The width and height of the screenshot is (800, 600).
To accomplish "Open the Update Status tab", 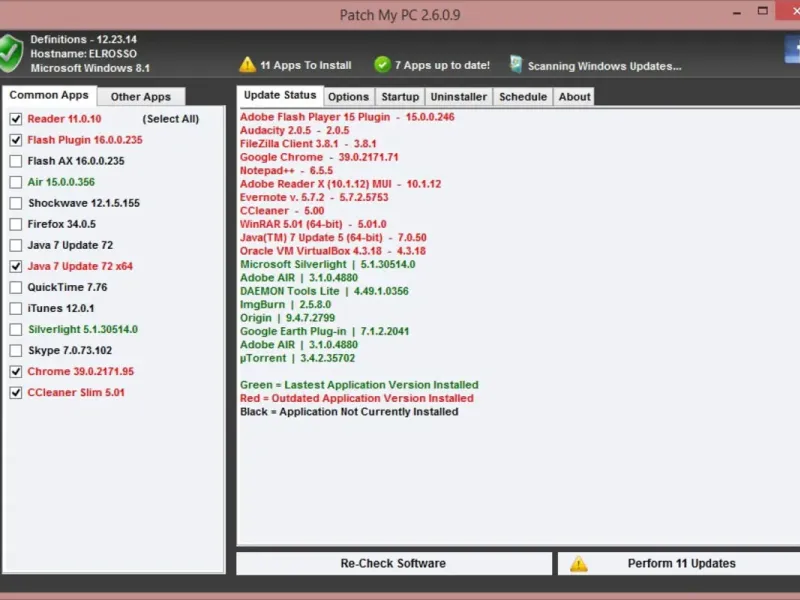I will 280,95.
